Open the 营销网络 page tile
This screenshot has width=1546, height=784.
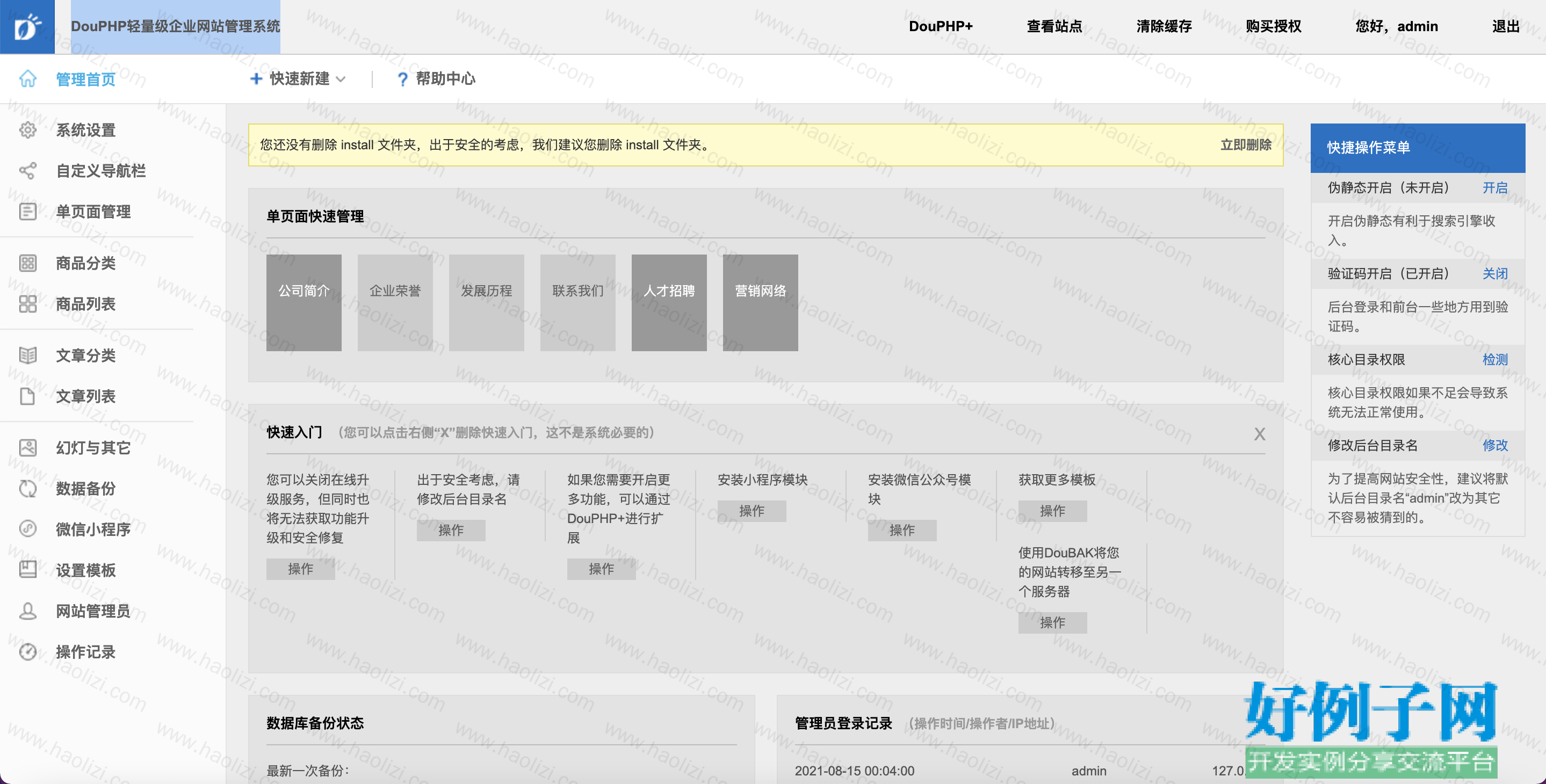(760, 302)
